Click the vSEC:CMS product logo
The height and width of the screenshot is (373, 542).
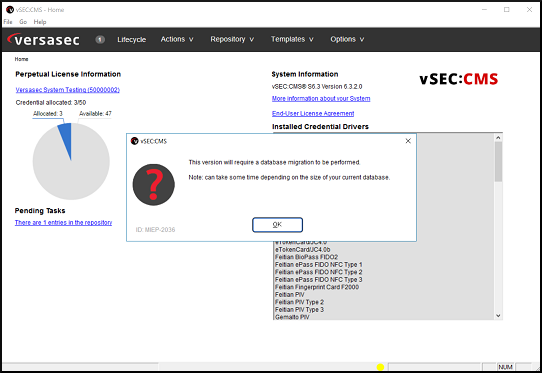pyautogui.click(x=459, y=79)
